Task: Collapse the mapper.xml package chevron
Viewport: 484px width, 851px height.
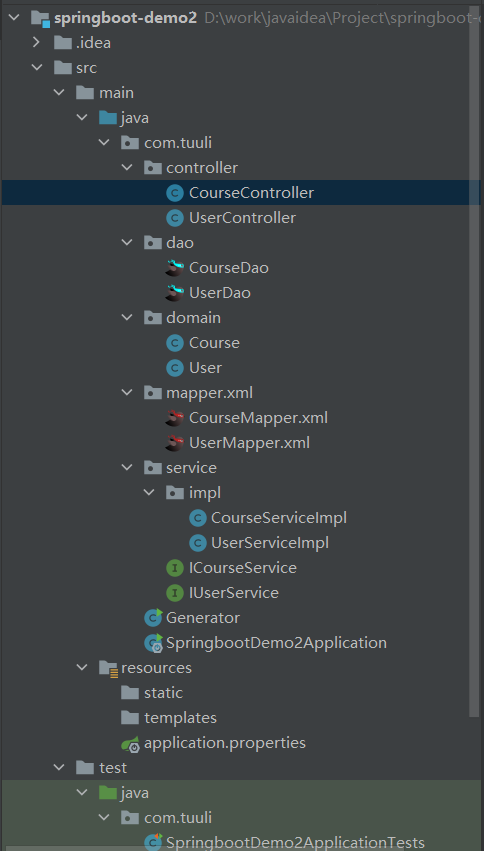Action: [x=127, y=392]
